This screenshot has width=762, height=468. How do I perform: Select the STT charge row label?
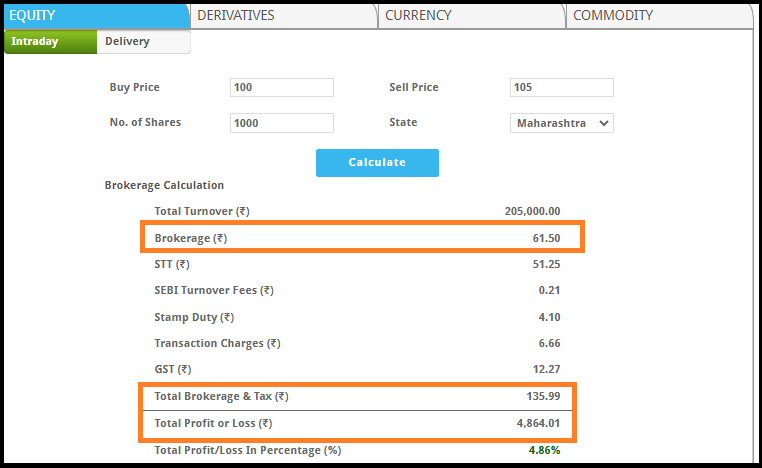click(x=171, y=265)
